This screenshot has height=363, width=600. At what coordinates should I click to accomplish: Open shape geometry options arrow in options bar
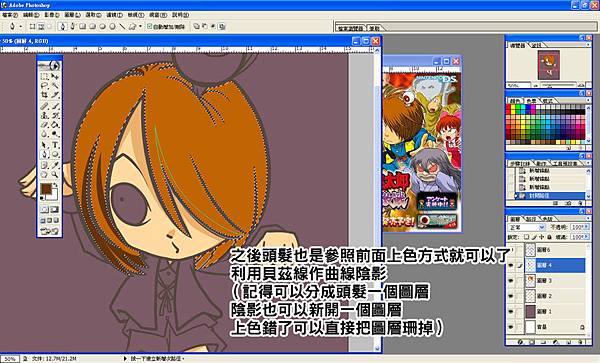[x=140, y=26]
